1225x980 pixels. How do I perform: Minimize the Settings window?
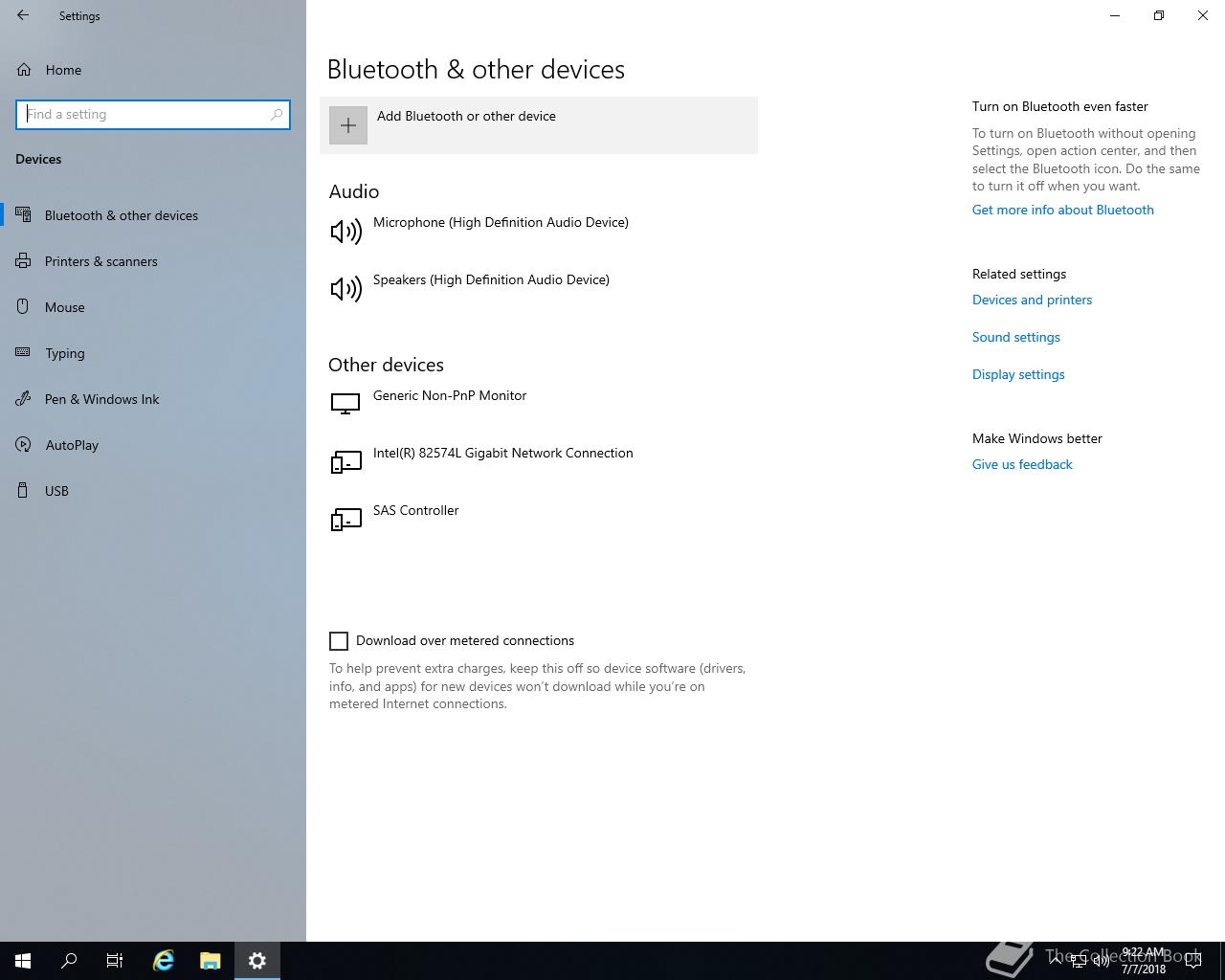tap(1115, 15)
